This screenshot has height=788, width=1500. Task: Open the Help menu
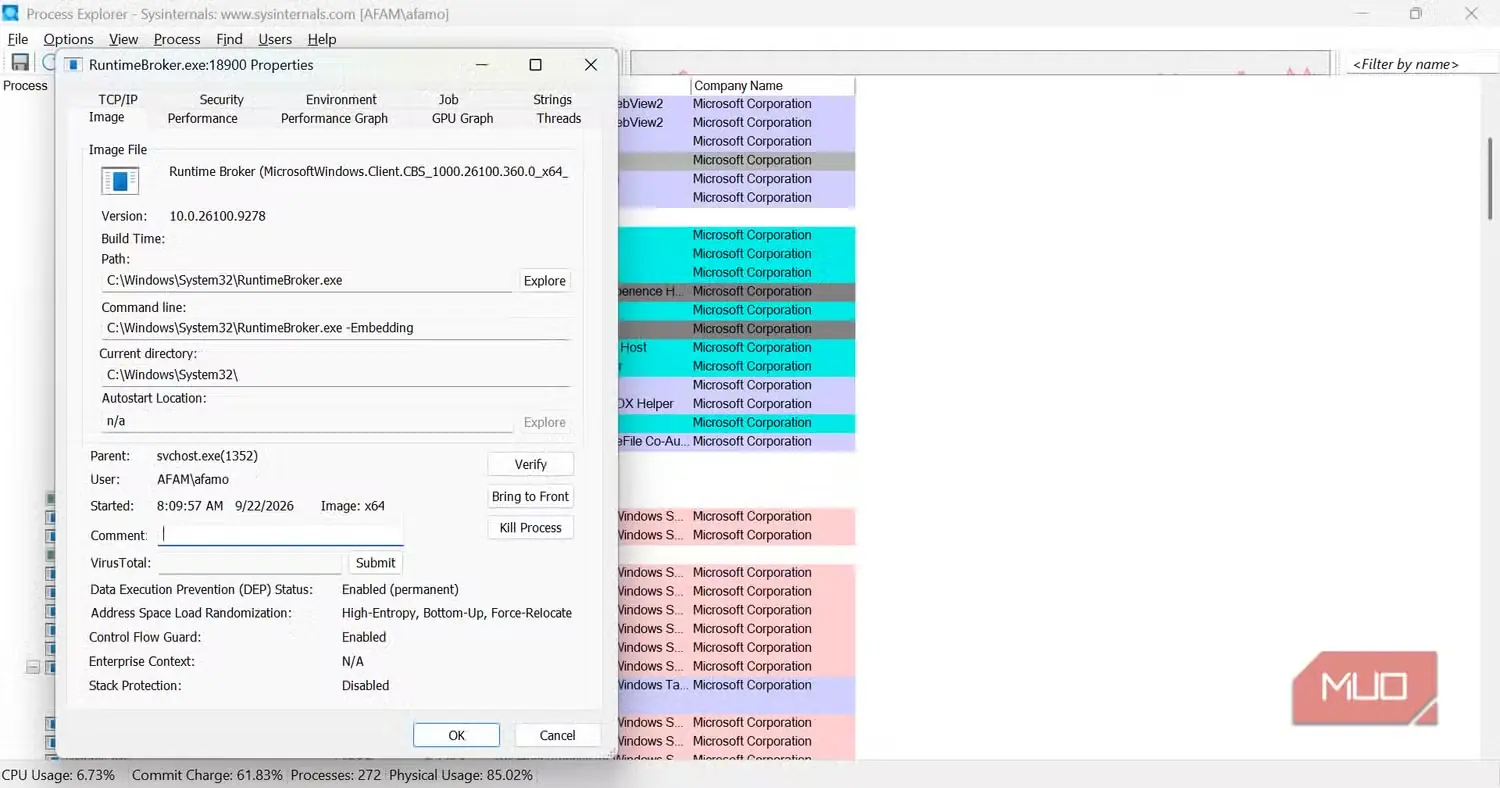point(322,39)
